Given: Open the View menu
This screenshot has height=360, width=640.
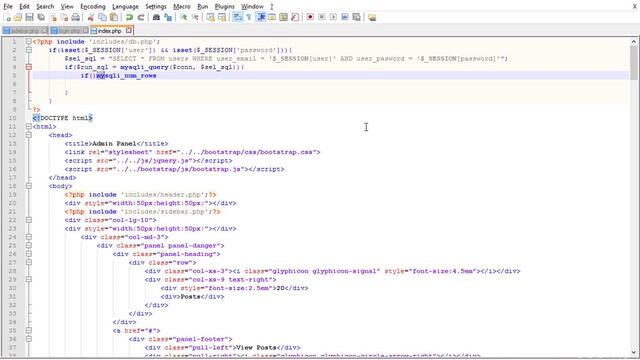Looking at the screenshot, I should click(x=67, y=7).
